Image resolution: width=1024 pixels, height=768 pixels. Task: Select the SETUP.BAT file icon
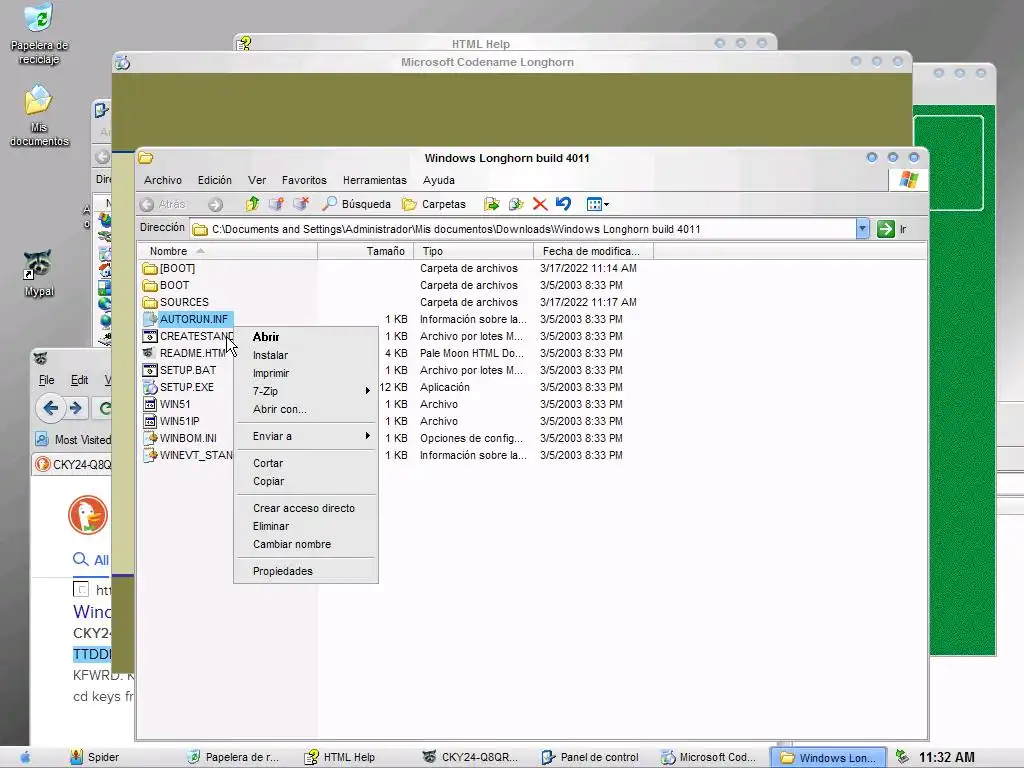[150, 370]
